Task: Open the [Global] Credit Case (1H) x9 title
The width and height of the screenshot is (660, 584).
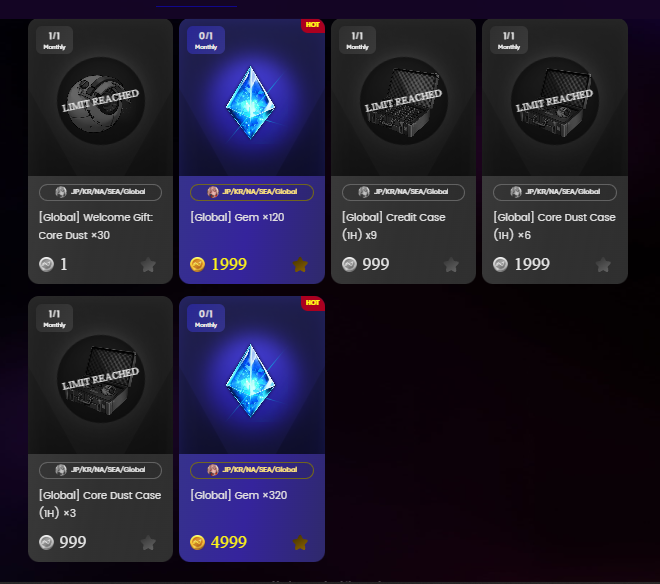Action: [x=394, y=226]
